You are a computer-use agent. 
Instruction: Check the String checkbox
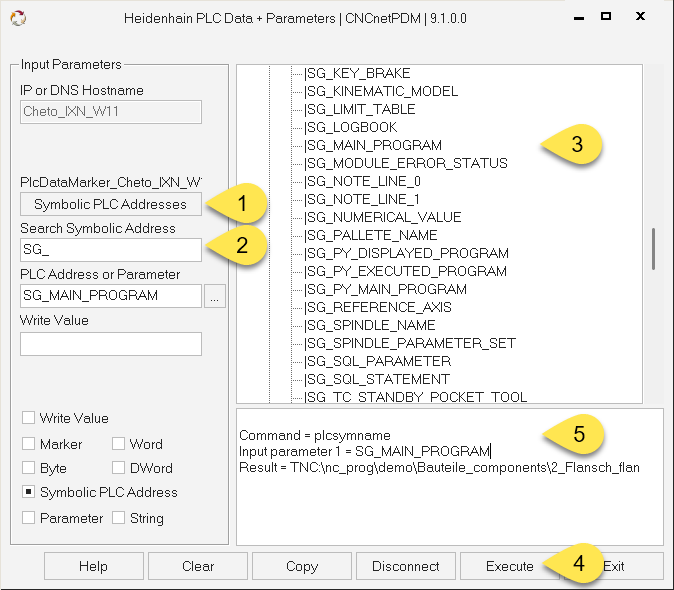pos(118,518)
